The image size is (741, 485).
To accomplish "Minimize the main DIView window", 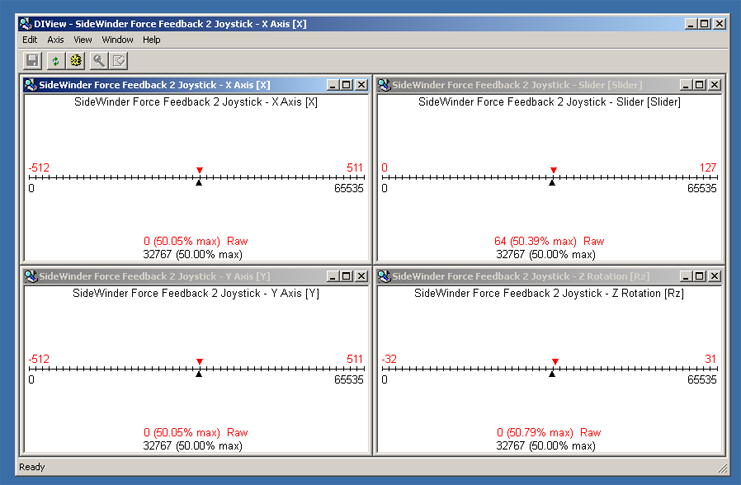I will 691,24.
